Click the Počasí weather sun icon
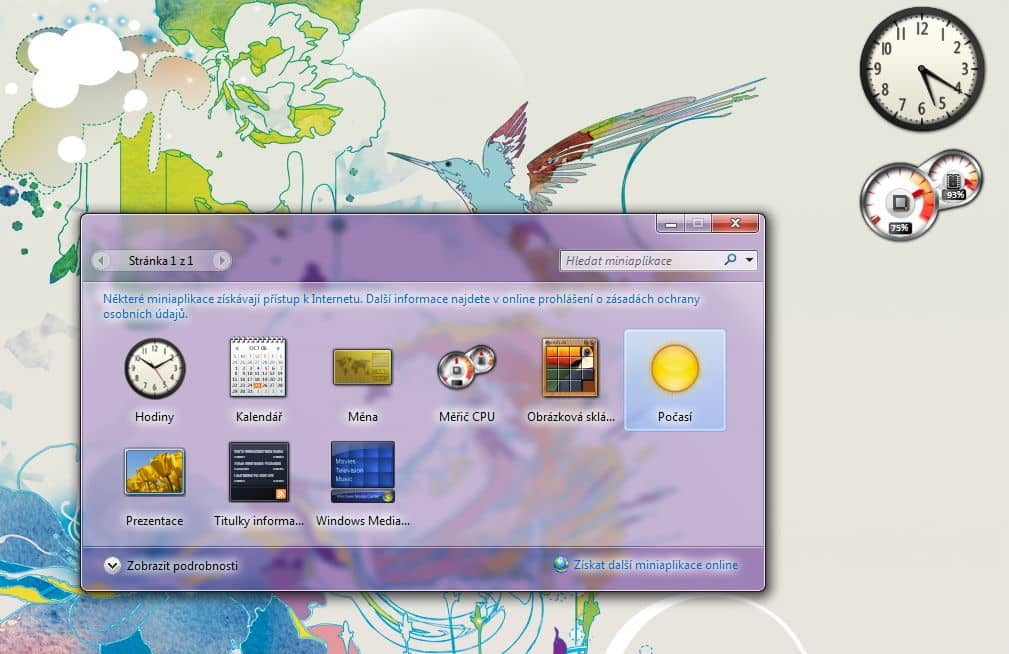The height and width of the screenshot is (654, 1009). tap(674, 368)
